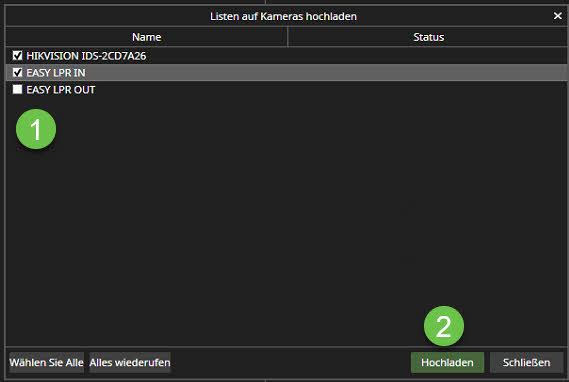The height and width of the screenshot is (382, 569).
Task: Uncheck the HIKVISION IDS-2CD7A26 checkbox
Action: (17, 56)
